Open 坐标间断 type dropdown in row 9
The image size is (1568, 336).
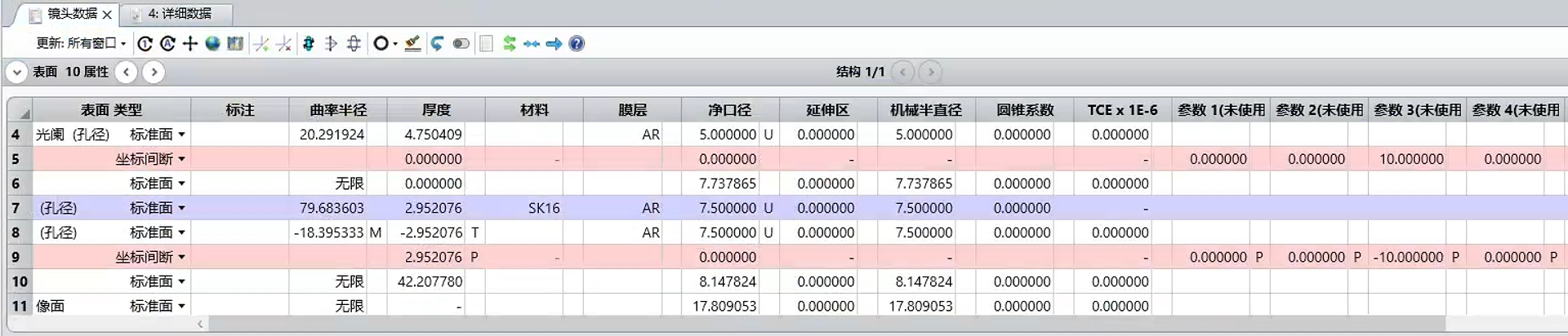(181, 257)
